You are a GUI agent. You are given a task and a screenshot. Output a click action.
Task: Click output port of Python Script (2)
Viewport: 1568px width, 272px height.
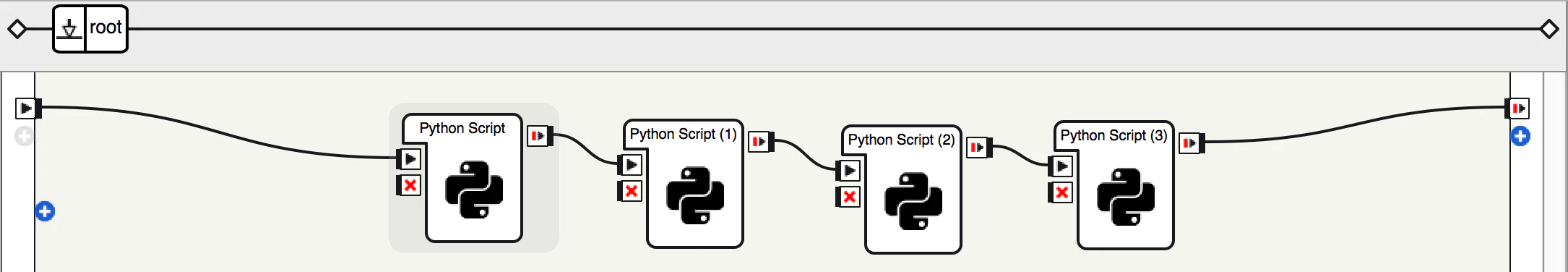point(979,147)
